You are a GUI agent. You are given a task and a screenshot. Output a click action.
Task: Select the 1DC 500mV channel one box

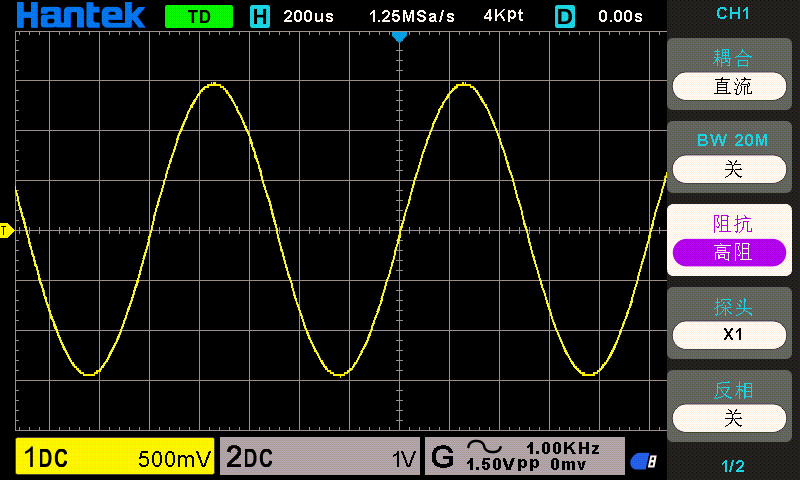point(116,458)
